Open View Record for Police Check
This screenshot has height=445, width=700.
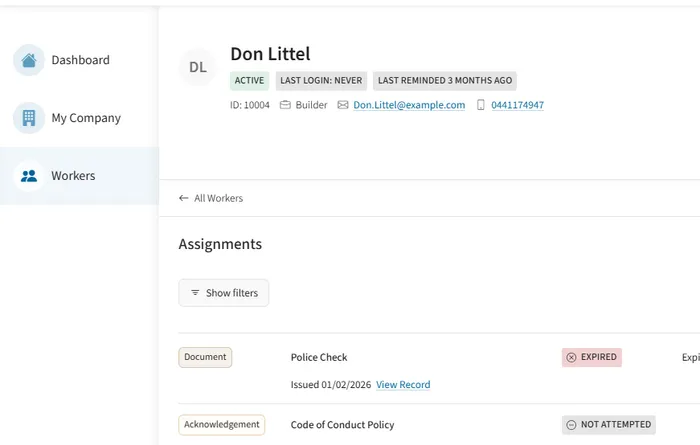(x=403, y=385)
